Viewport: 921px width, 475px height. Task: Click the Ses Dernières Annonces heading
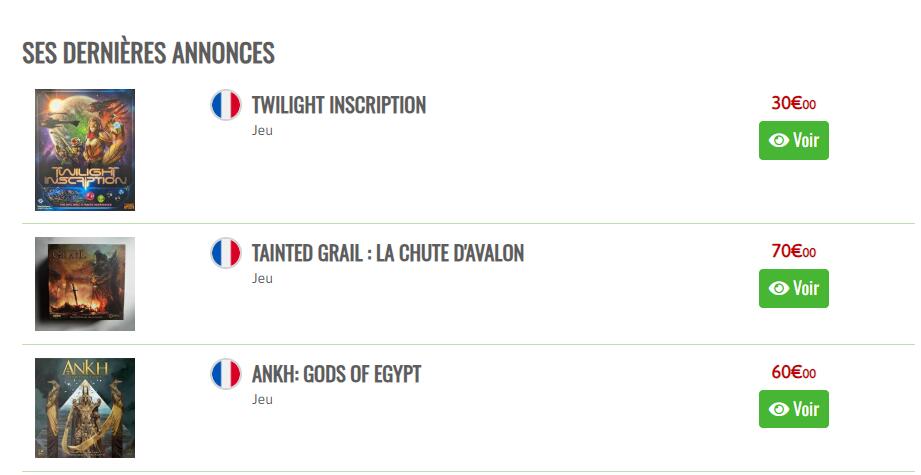point(149,53)
